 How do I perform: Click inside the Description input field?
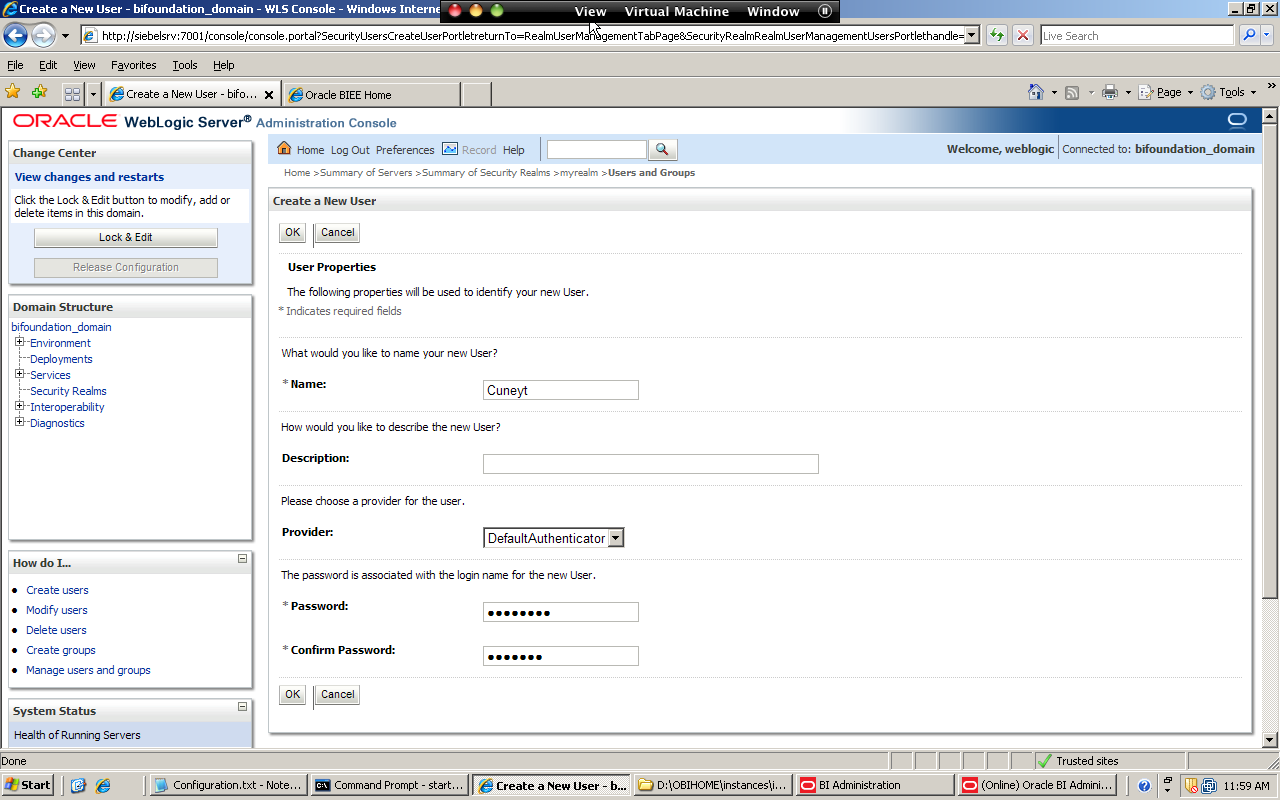click(650, 463)
